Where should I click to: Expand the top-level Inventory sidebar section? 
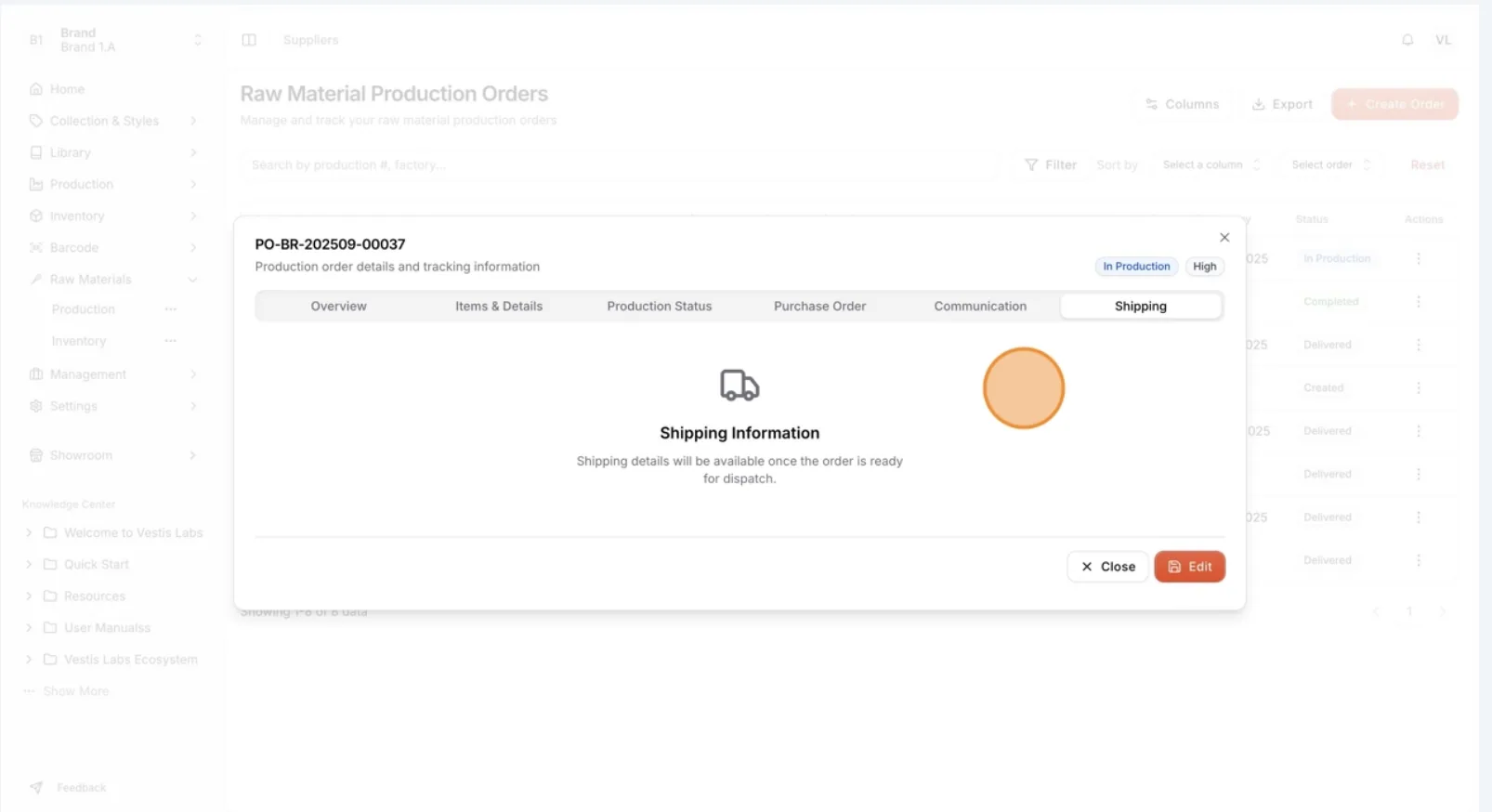coord(114,216)
